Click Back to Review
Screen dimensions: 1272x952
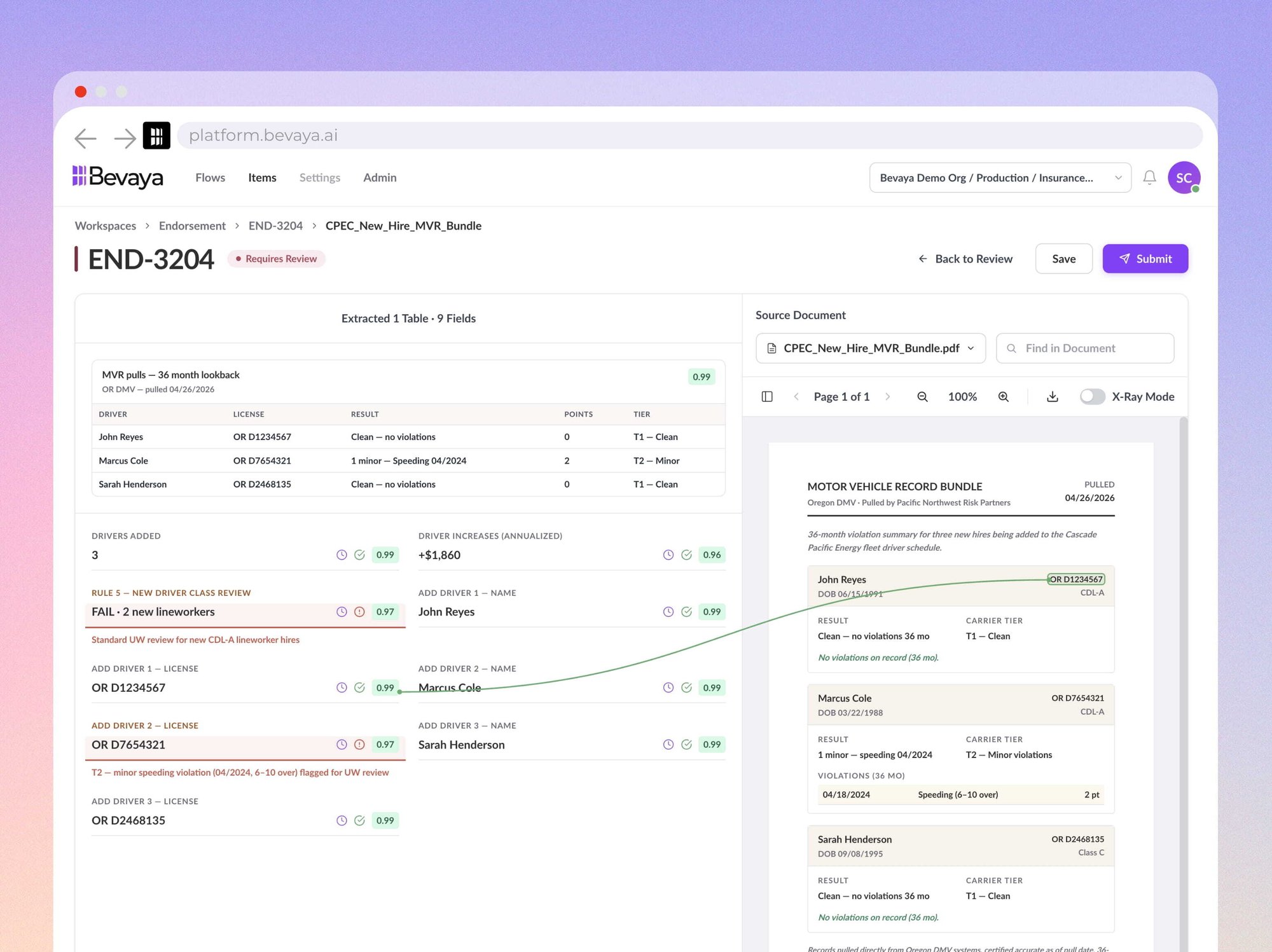[965, 259]
